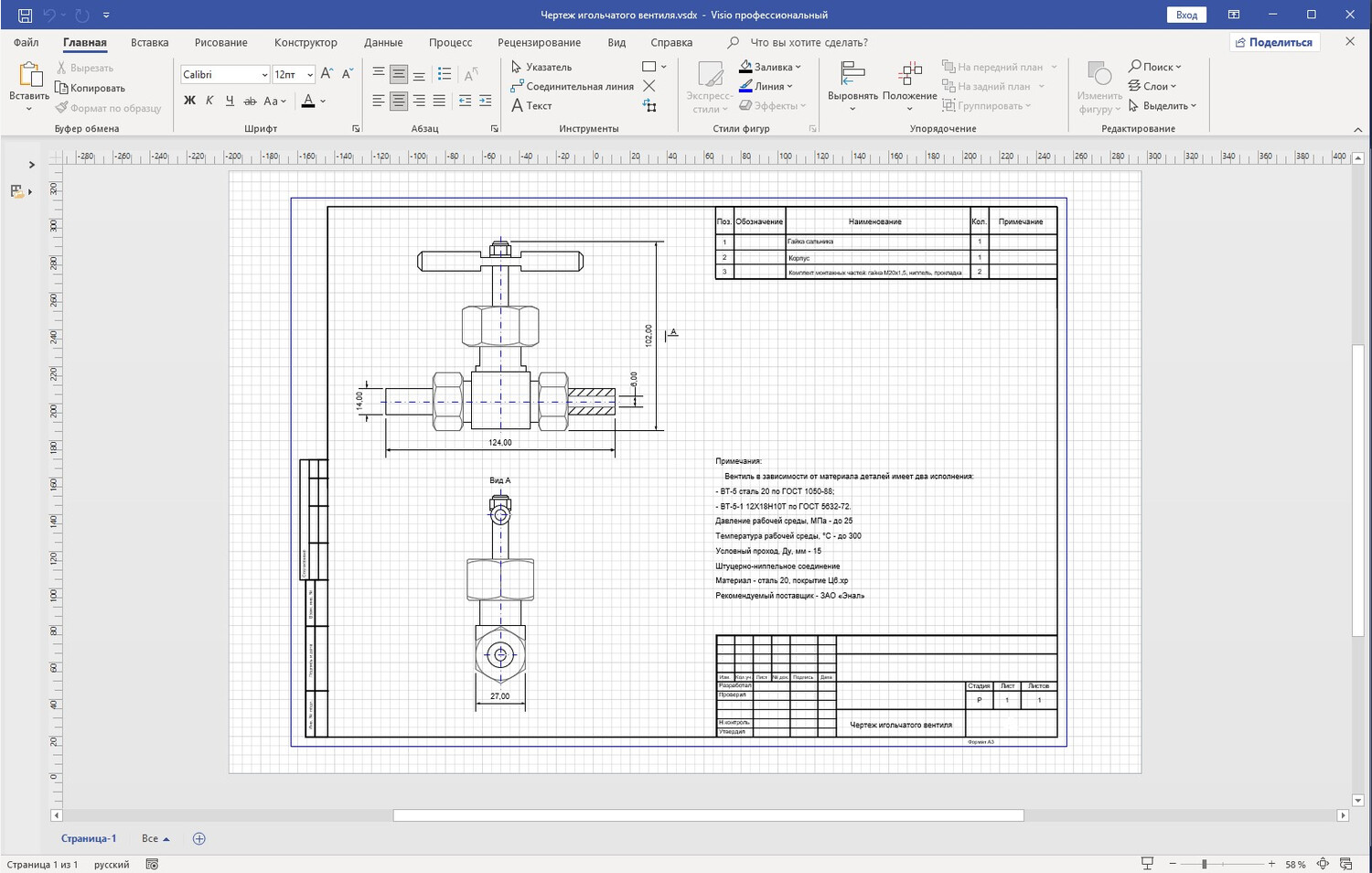The height and width of the screenshot is (873, 1372).
Task: Click the Share (Поделиться) button
Action: [x=1272, y=42]
